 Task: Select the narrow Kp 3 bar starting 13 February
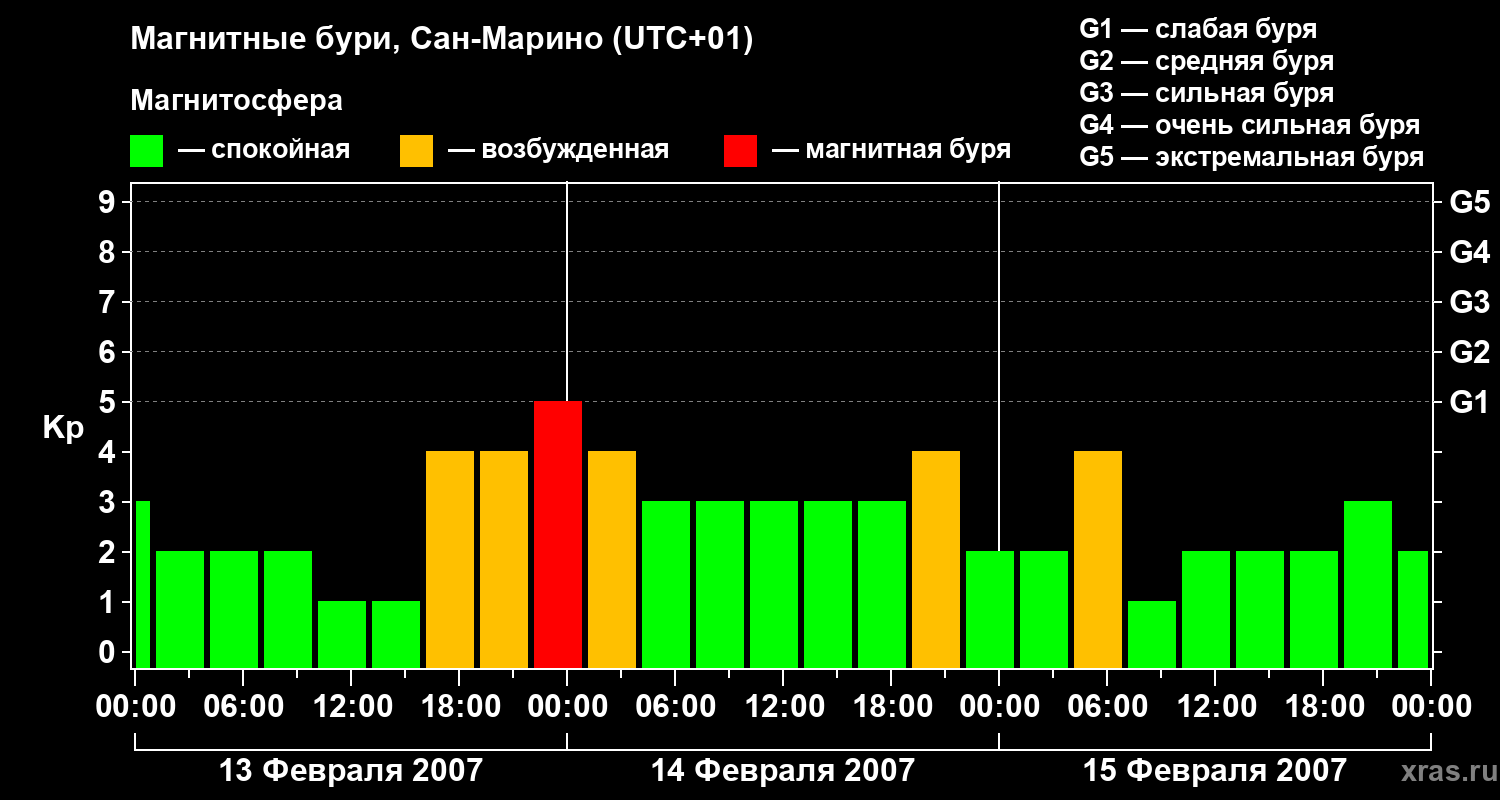point(142,584)
